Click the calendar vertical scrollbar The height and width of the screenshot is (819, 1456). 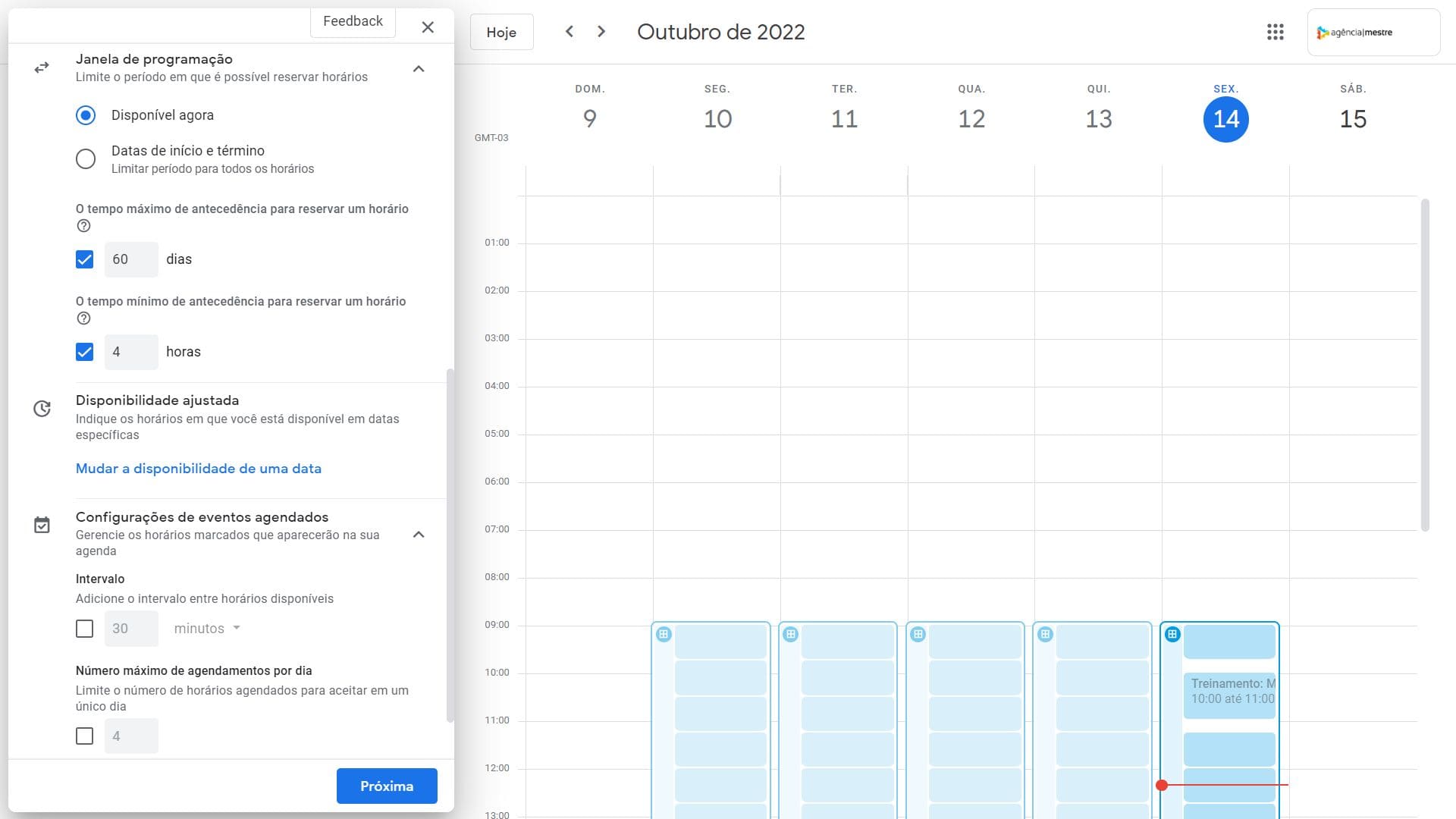click(1425, 364)
